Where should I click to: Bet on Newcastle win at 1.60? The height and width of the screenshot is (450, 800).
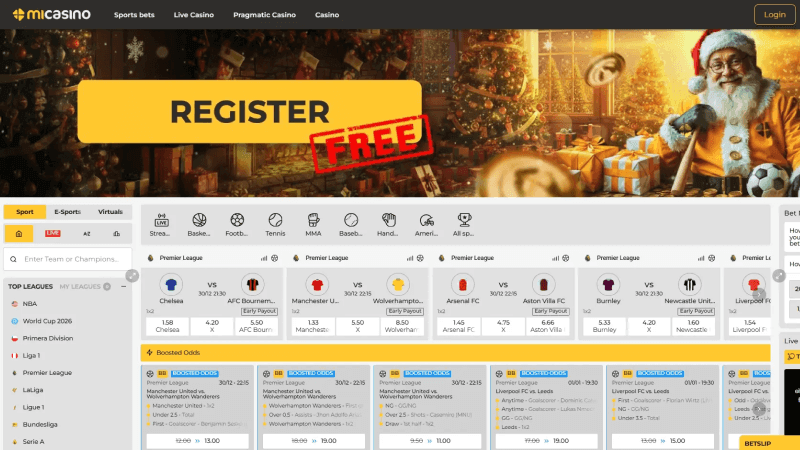point(693,326)
